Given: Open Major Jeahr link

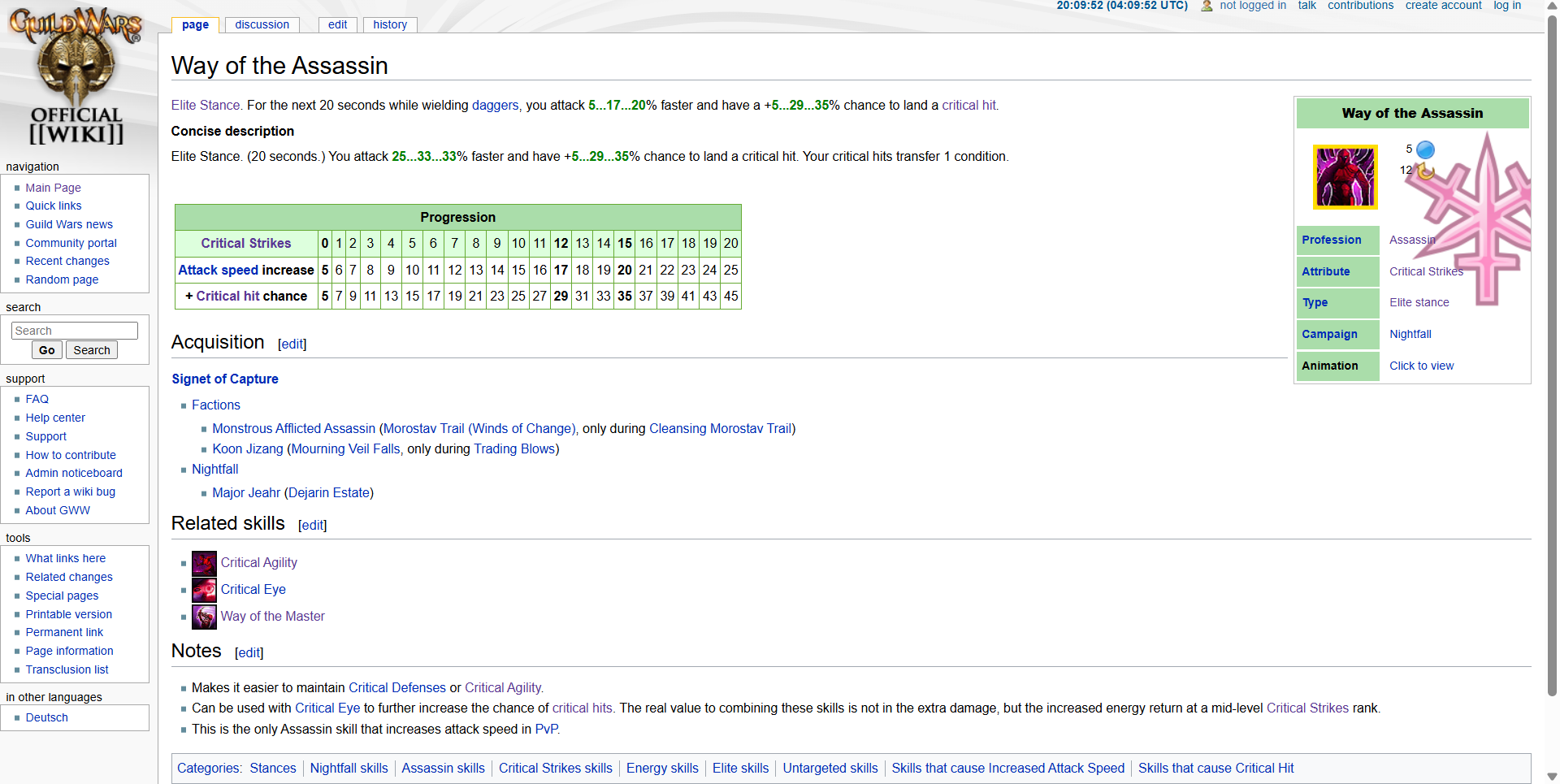Looking at the screenshot, I should [246, 493].
